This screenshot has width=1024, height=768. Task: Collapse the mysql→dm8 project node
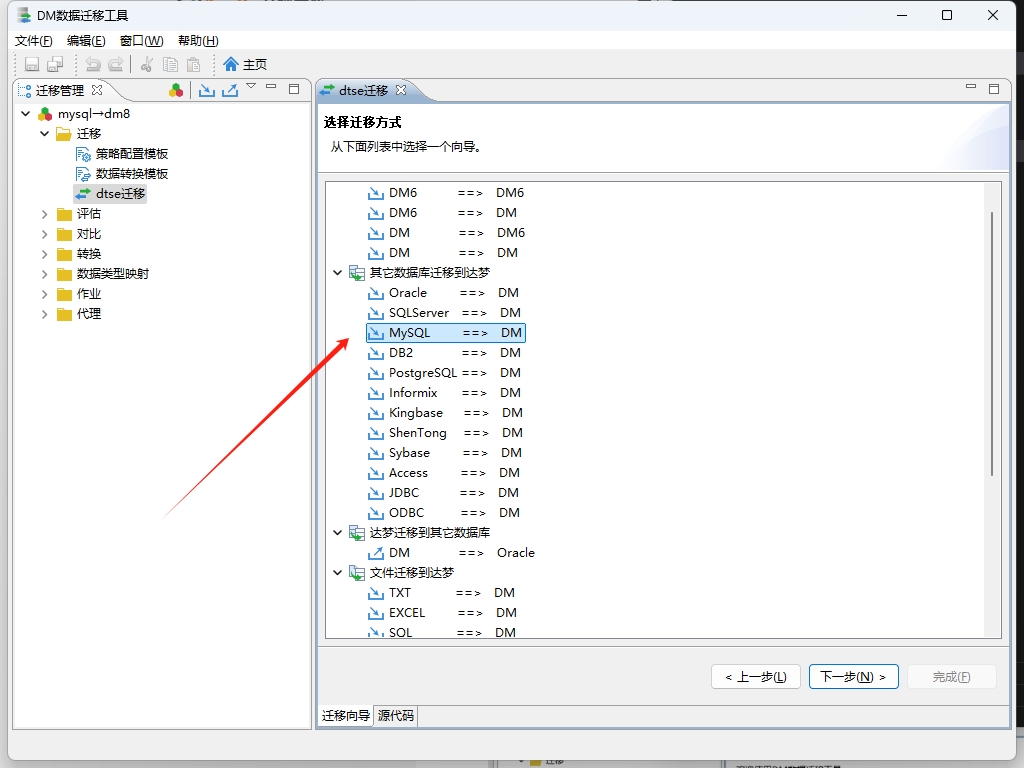point(25,114)
